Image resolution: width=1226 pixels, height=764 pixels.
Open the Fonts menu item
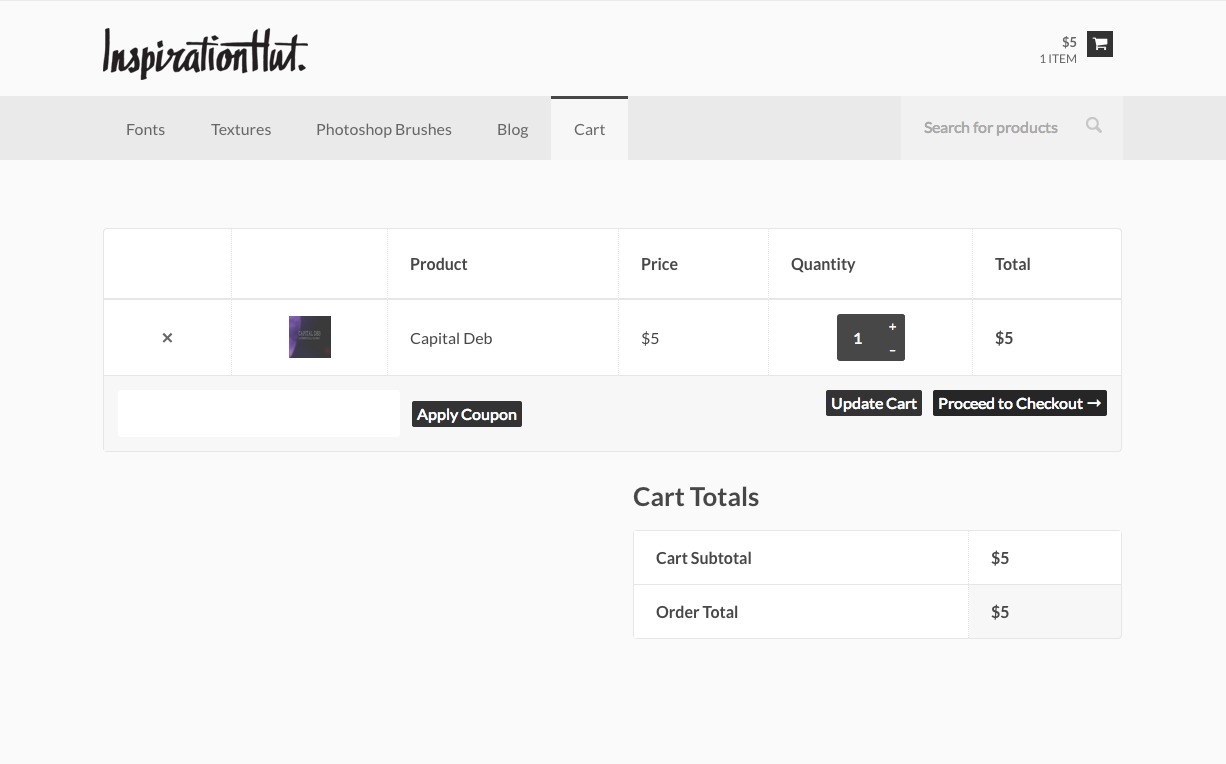(x=145, y=129)
